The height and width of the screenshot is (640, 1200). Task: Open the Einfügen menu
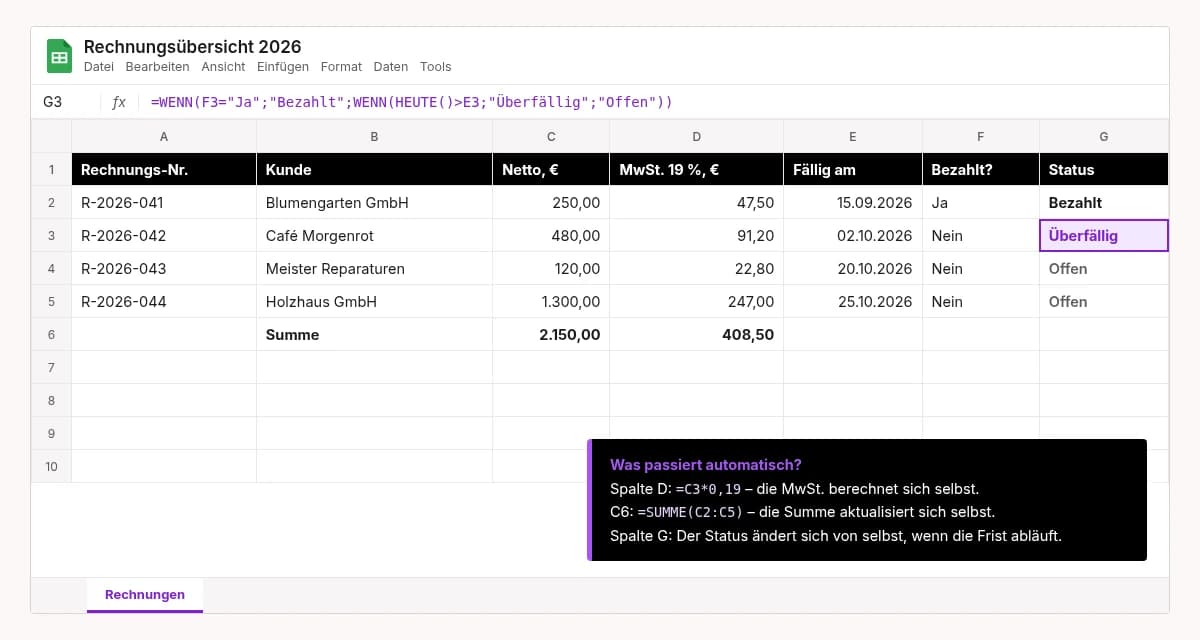click(283, 67)
